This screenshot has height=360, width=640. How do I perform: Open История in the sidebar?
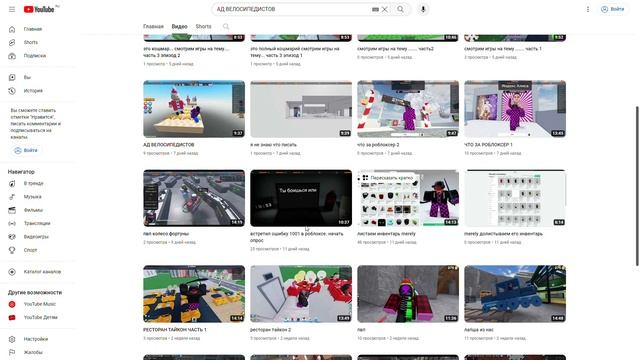(33, 91)
